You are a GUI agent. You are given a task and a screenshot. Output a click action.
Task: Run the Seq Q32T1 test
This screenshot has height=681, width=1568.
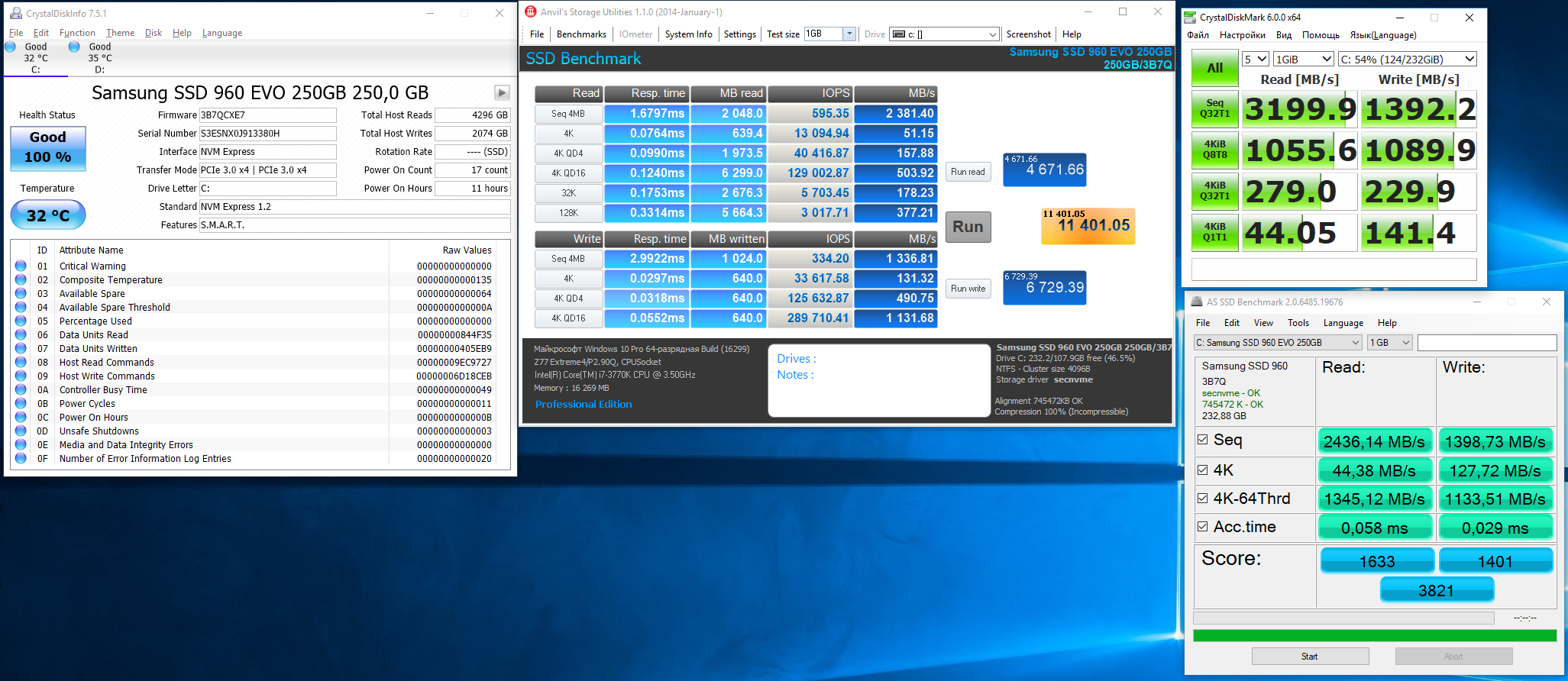[x=1214, y=108]
